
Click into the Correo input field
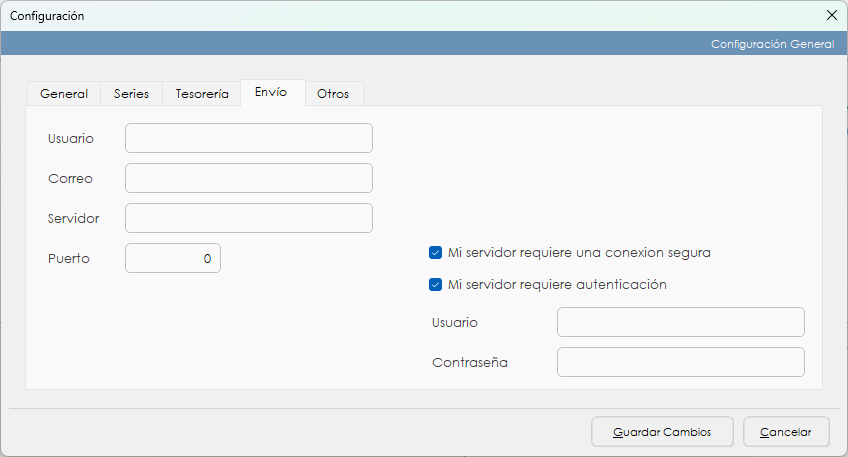248,178
